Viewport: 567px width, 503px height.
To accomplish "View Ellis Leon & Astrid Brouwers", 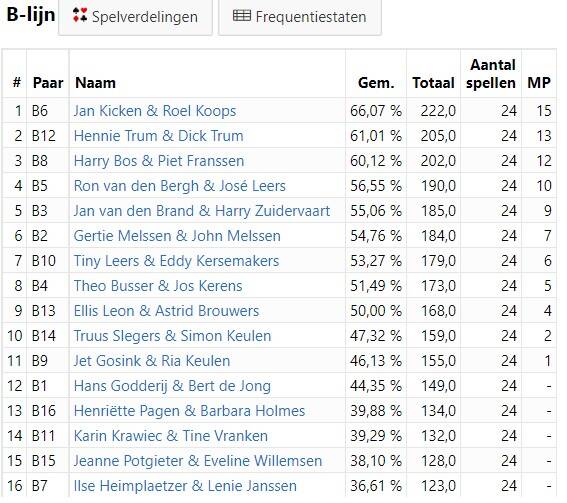I will 166,311.
